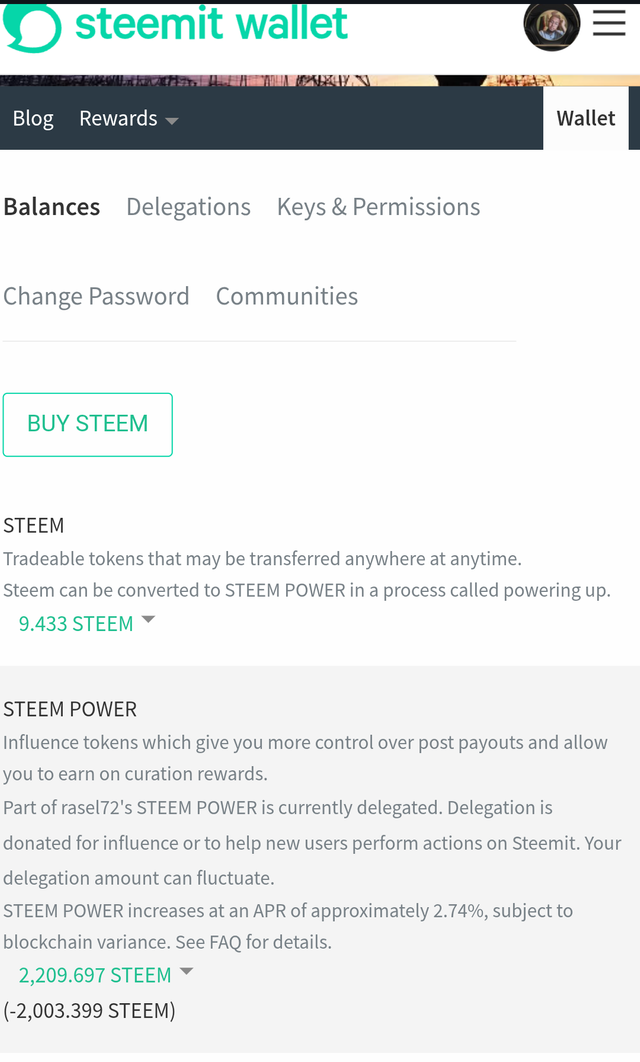Viewport: 640px width, 1062px height.
Task: Open the hamburger menu icon
Action: (x=609, y=23)
